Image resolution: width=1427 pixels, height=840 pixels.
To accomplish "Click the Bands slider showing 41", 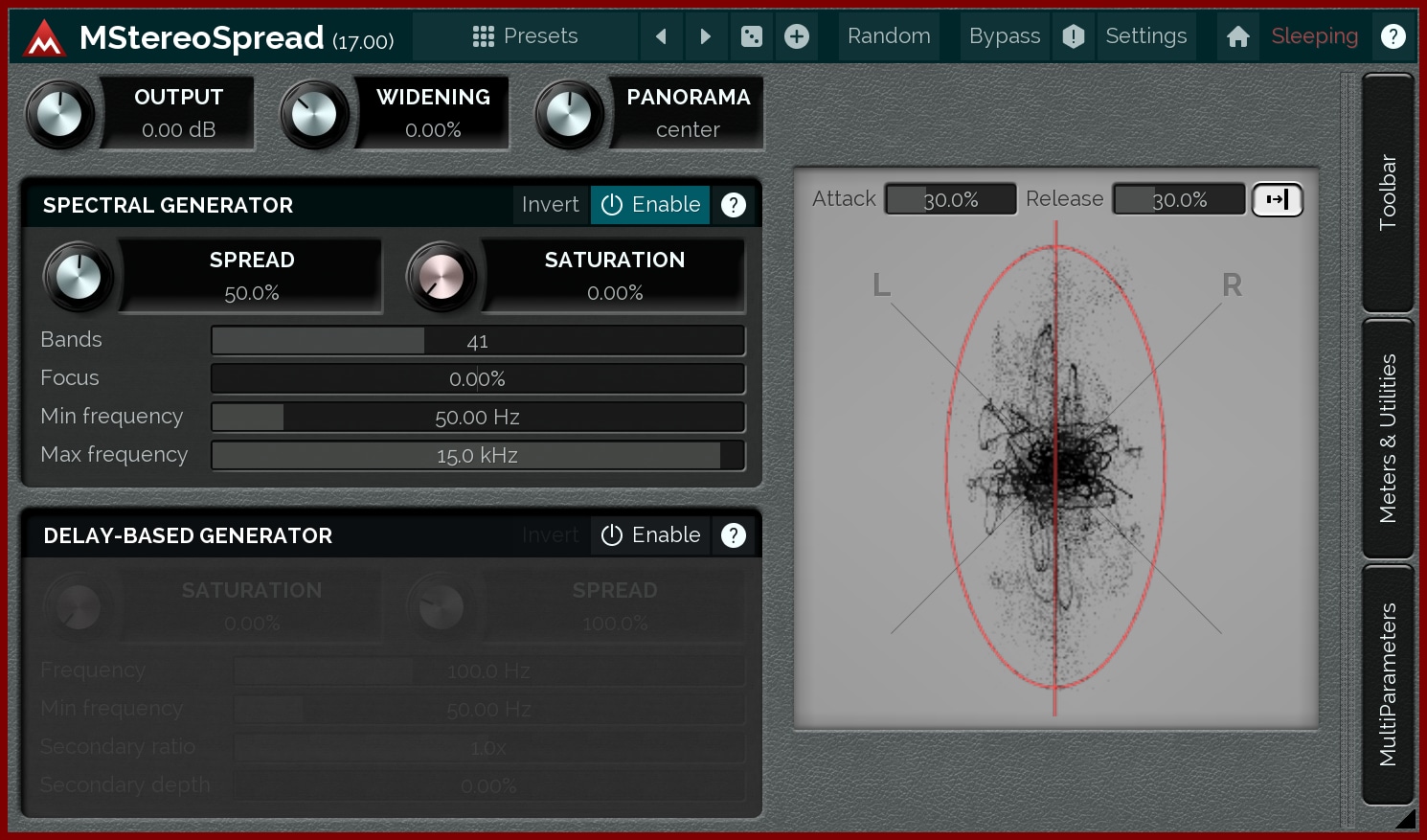I will click(x=478, y=341).
